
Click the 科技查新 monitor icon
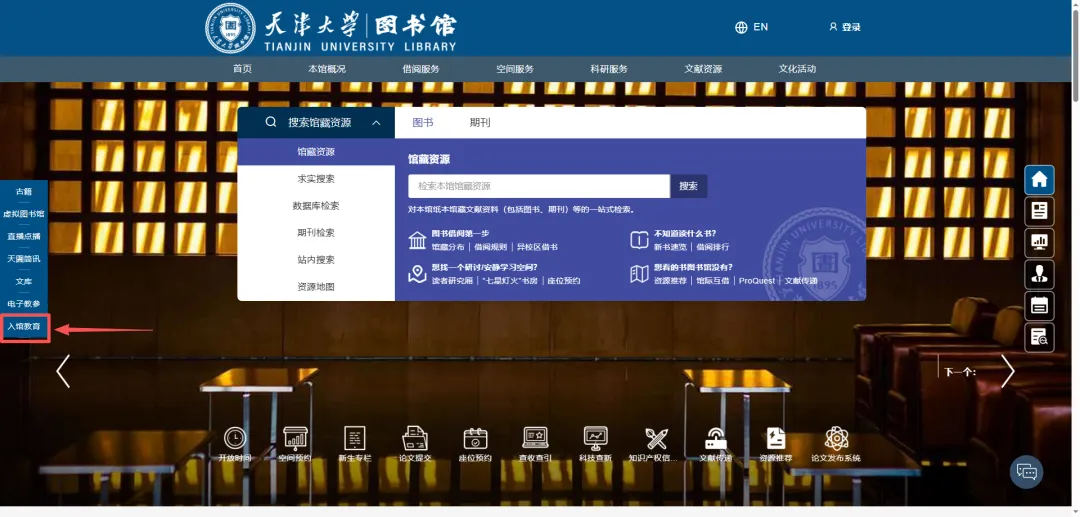(x=595, y=438)
